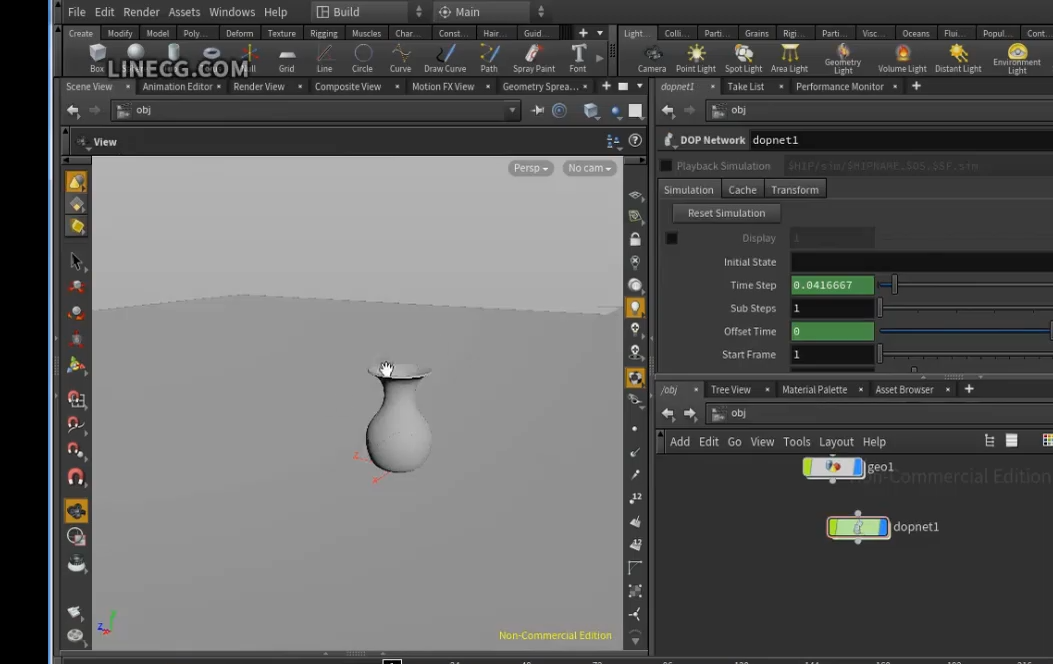Toggle the dopnet1 node display flag
Image resolution: width=1053 pixels, height=664 pixels.
[x=882, y=527]
